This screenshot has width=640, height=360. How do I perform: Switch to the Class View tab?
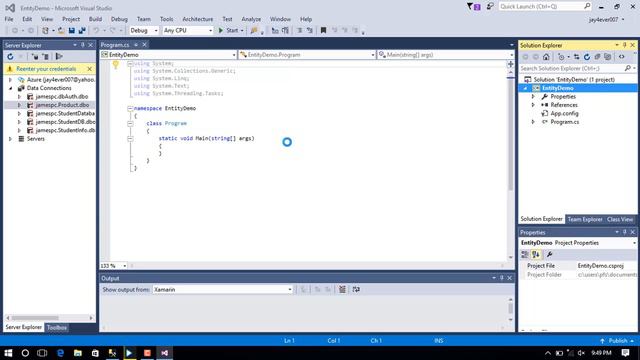(x=620, y=220)
